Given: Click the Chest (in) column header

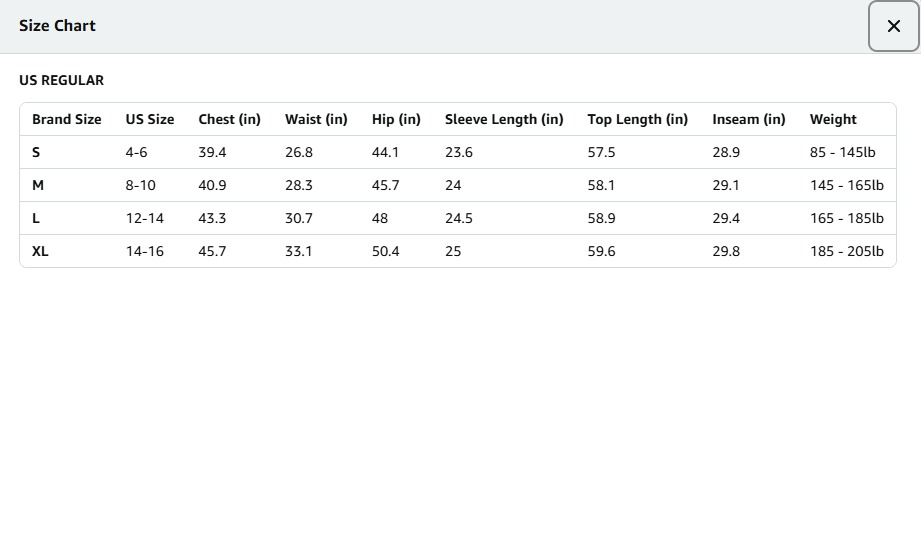Looking at the screenshot, I should point(229,119).
